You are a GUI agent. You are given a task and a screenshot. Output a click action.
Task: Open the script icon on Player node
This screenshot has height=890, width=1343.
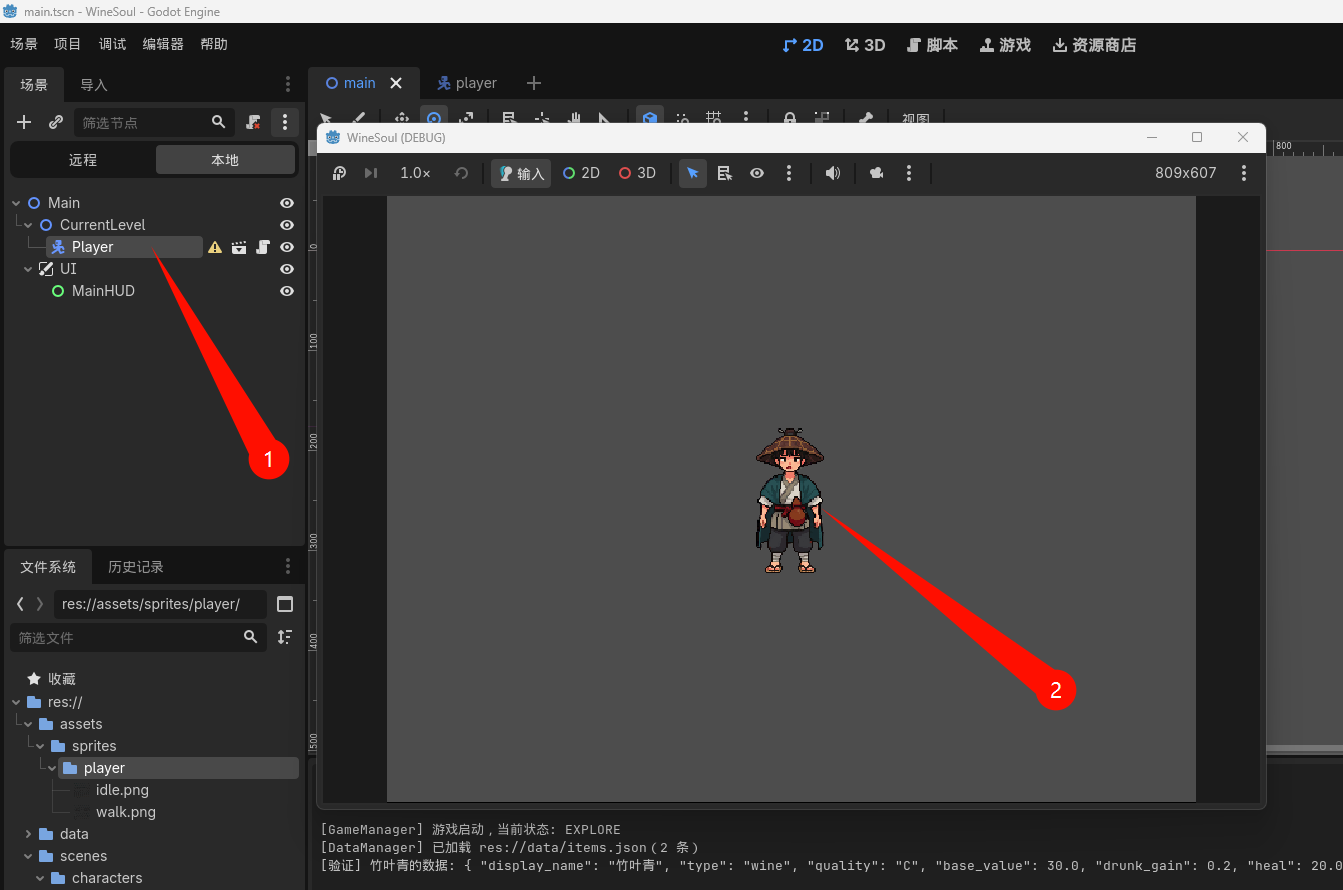[263, 247]
